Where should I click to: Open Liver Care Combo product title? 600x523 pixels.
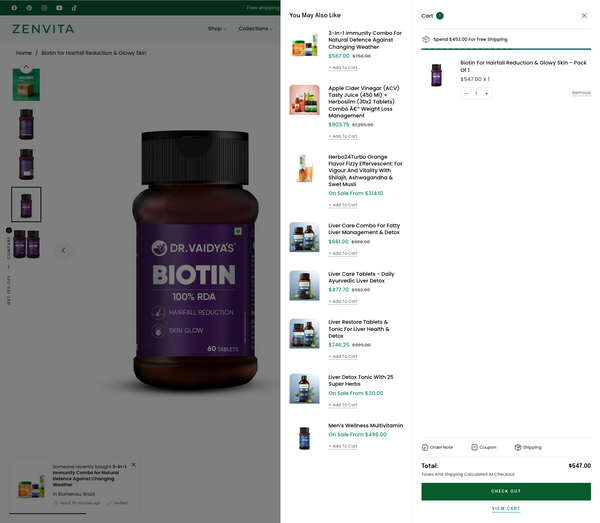tap(364, 229)
